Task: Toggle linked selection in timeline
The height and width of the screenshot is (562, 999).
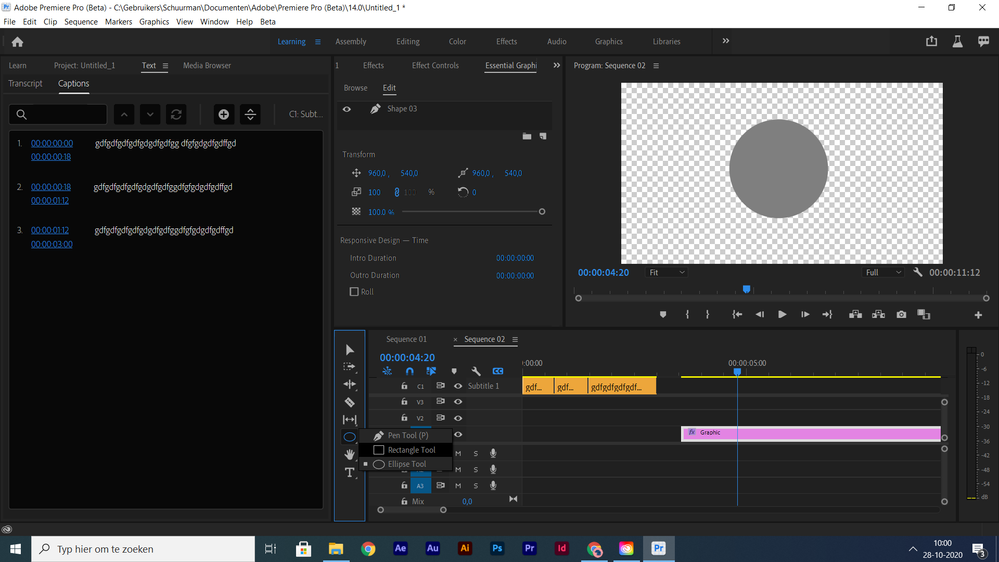Action: pos(431,371)
